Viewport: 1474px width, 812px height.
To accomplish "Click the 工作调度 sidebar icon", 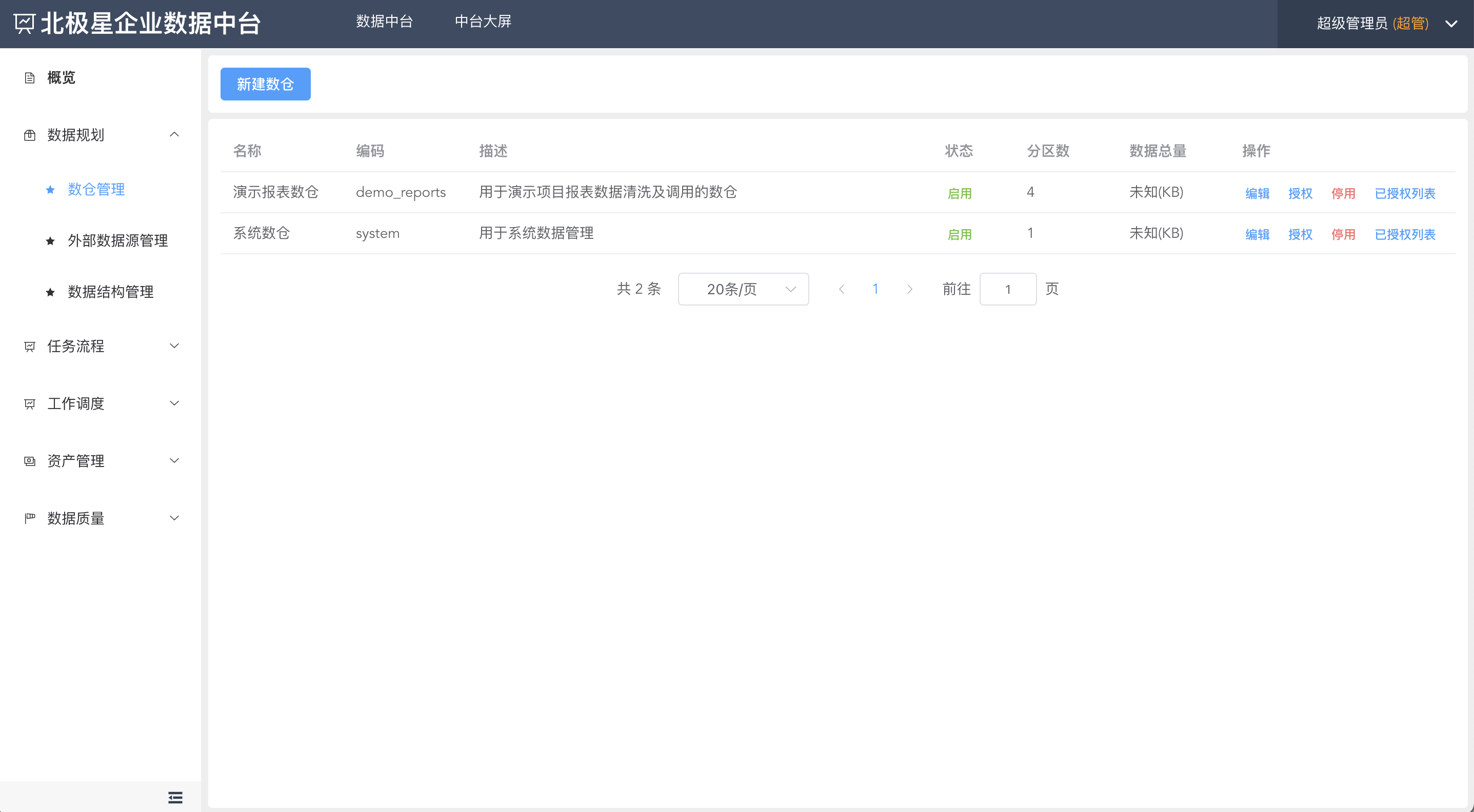I will (x=29, y=403).
